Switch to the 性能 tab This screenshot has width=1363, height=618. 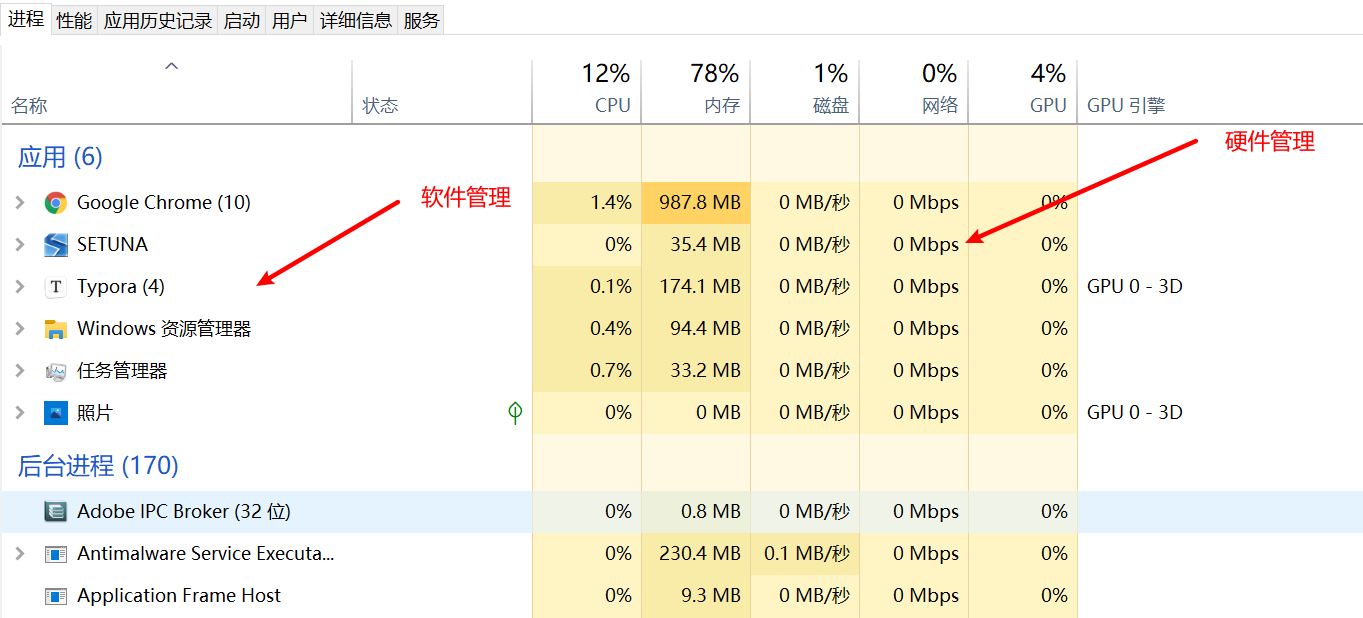pyautogui.click(x=74, y=21)
